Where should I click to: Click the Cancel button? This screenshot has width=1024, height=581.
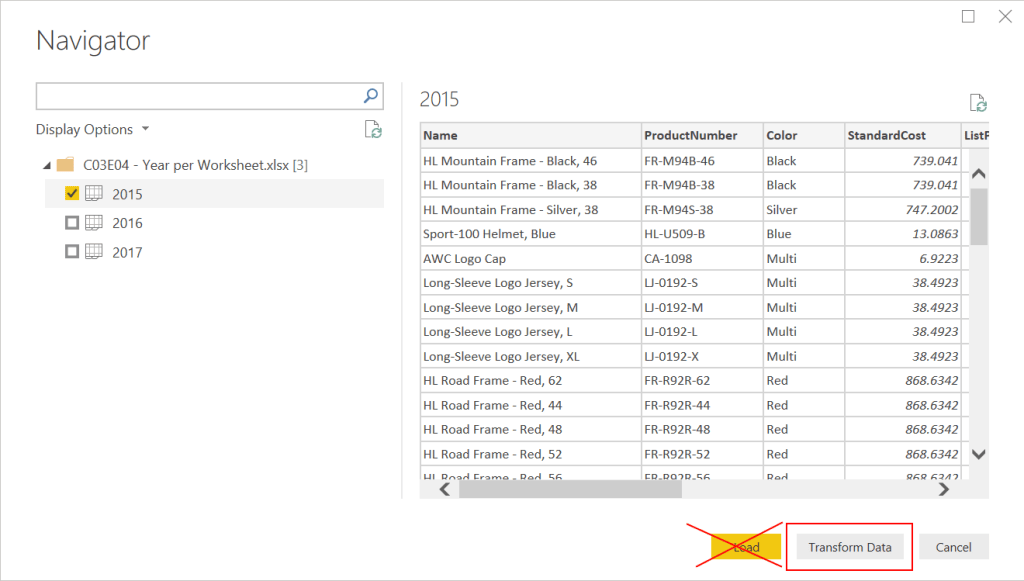point(953,547)
